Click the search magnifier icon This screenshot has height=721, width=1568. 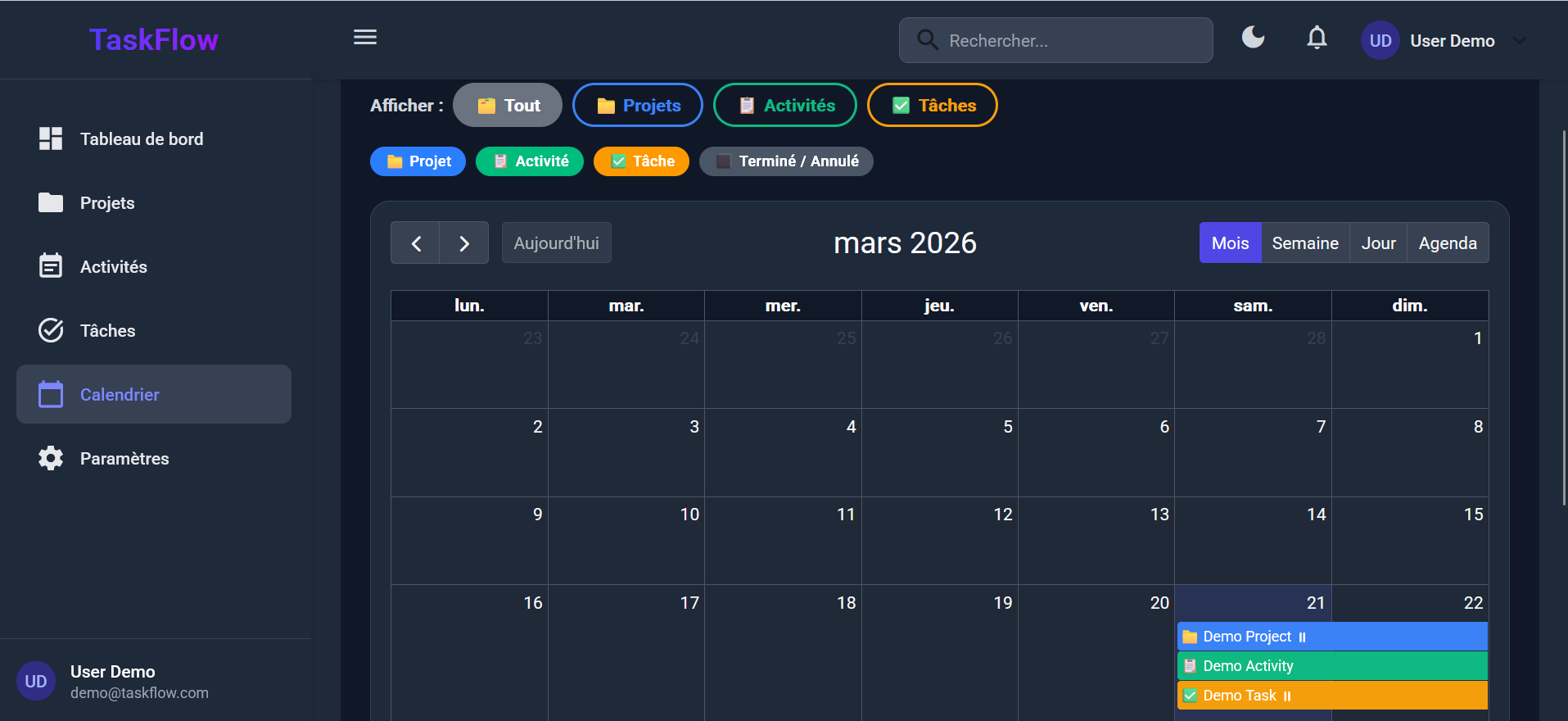[927, 40]
